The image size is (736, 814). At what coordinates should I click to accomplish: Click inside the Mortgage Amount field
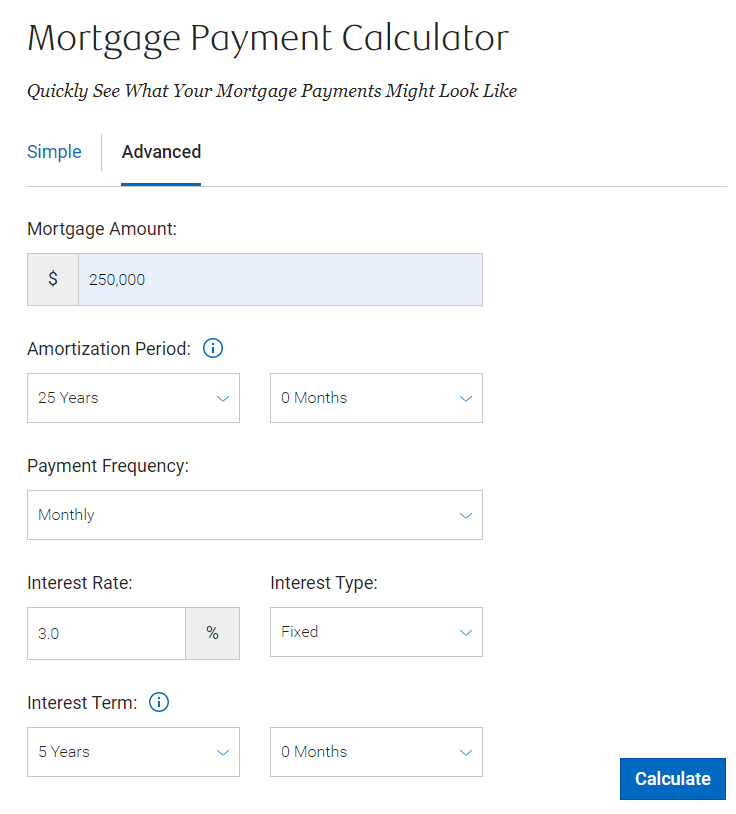pos(280,279)
